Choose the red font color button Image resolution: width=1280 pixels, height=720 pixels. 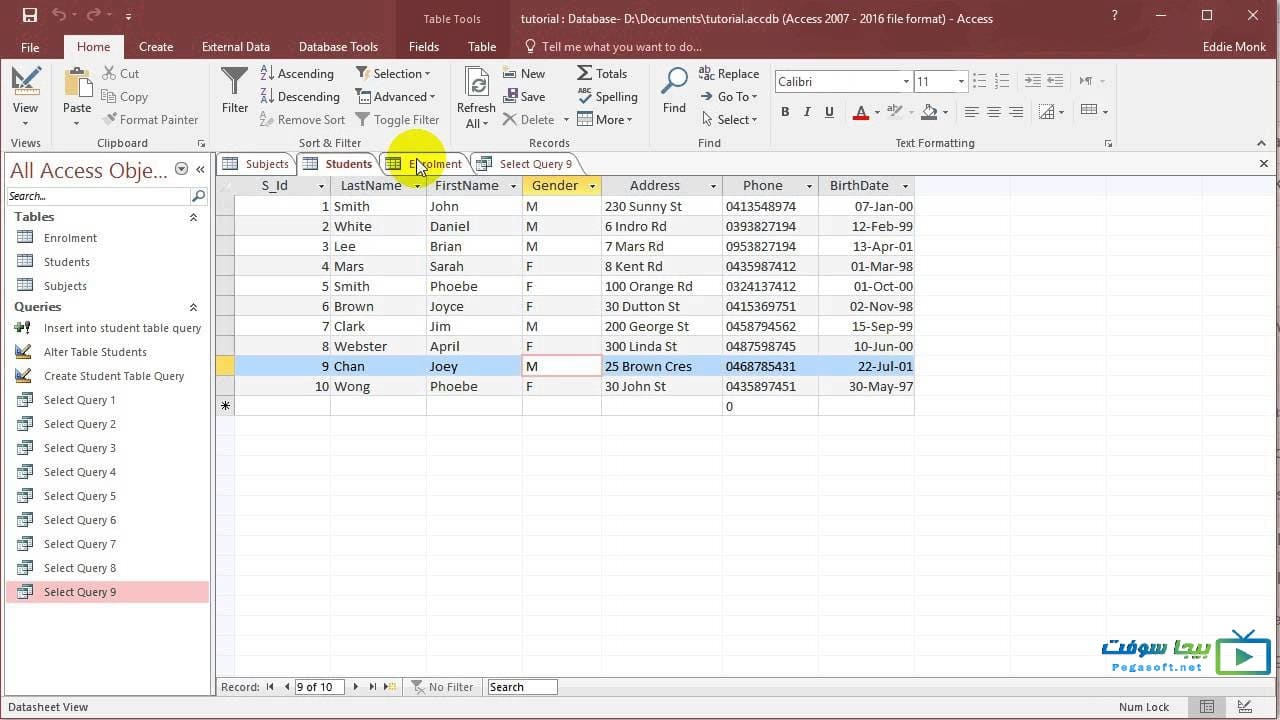(860, 112)
